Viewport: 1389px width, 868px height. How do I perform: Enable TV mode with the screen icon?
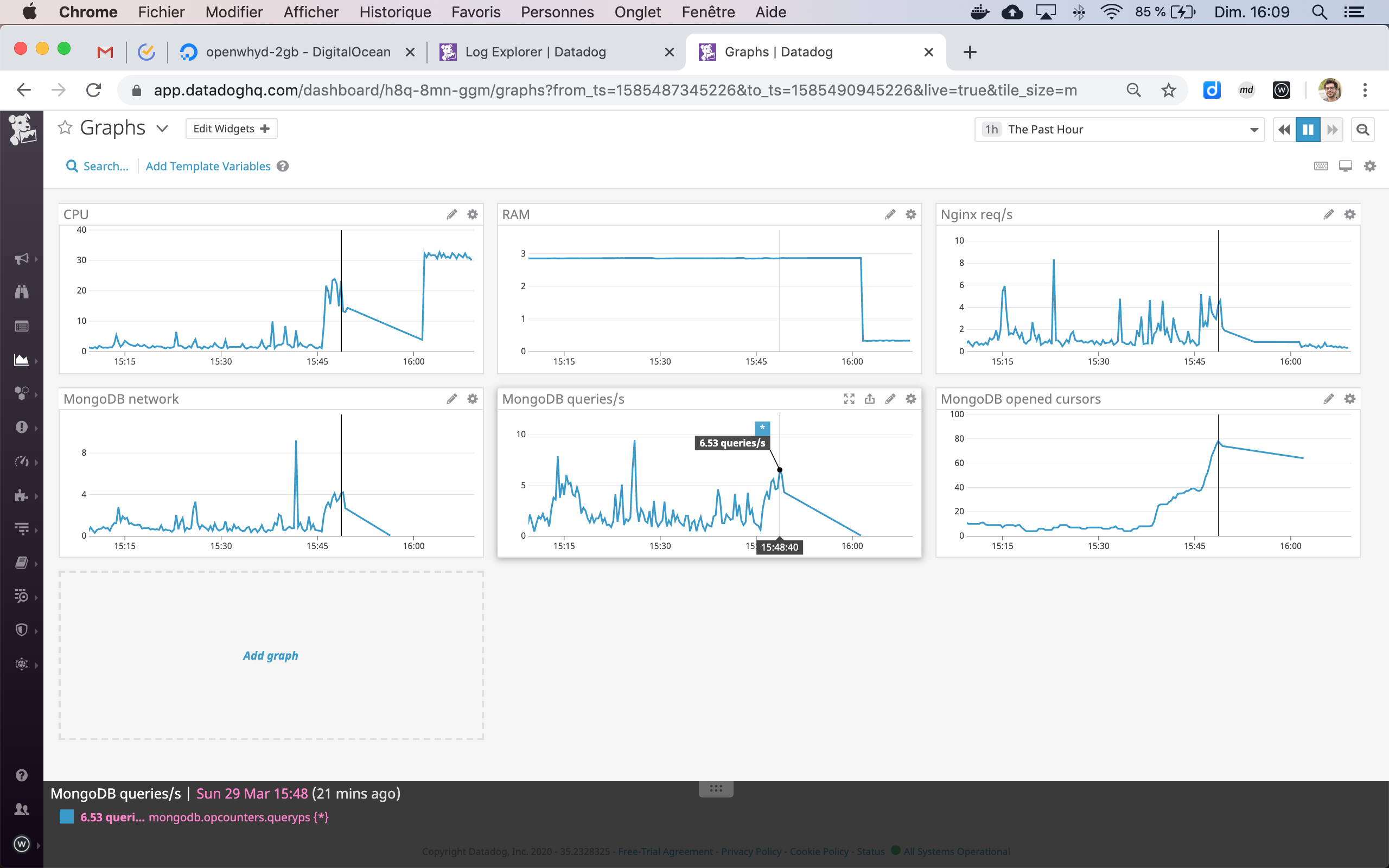tap(1346, 166)
